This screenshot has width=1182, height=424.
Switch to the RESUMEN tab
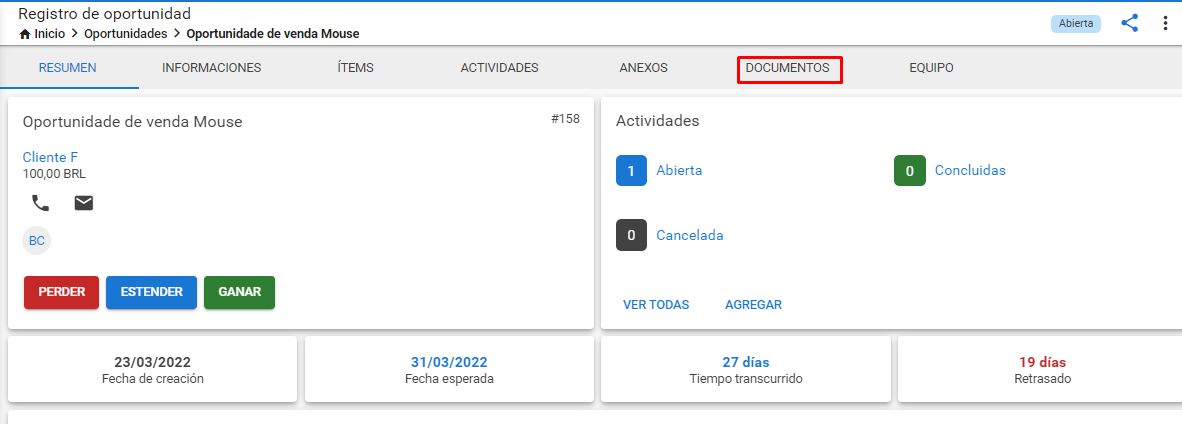pyautogui.click(x=68, y=68)
